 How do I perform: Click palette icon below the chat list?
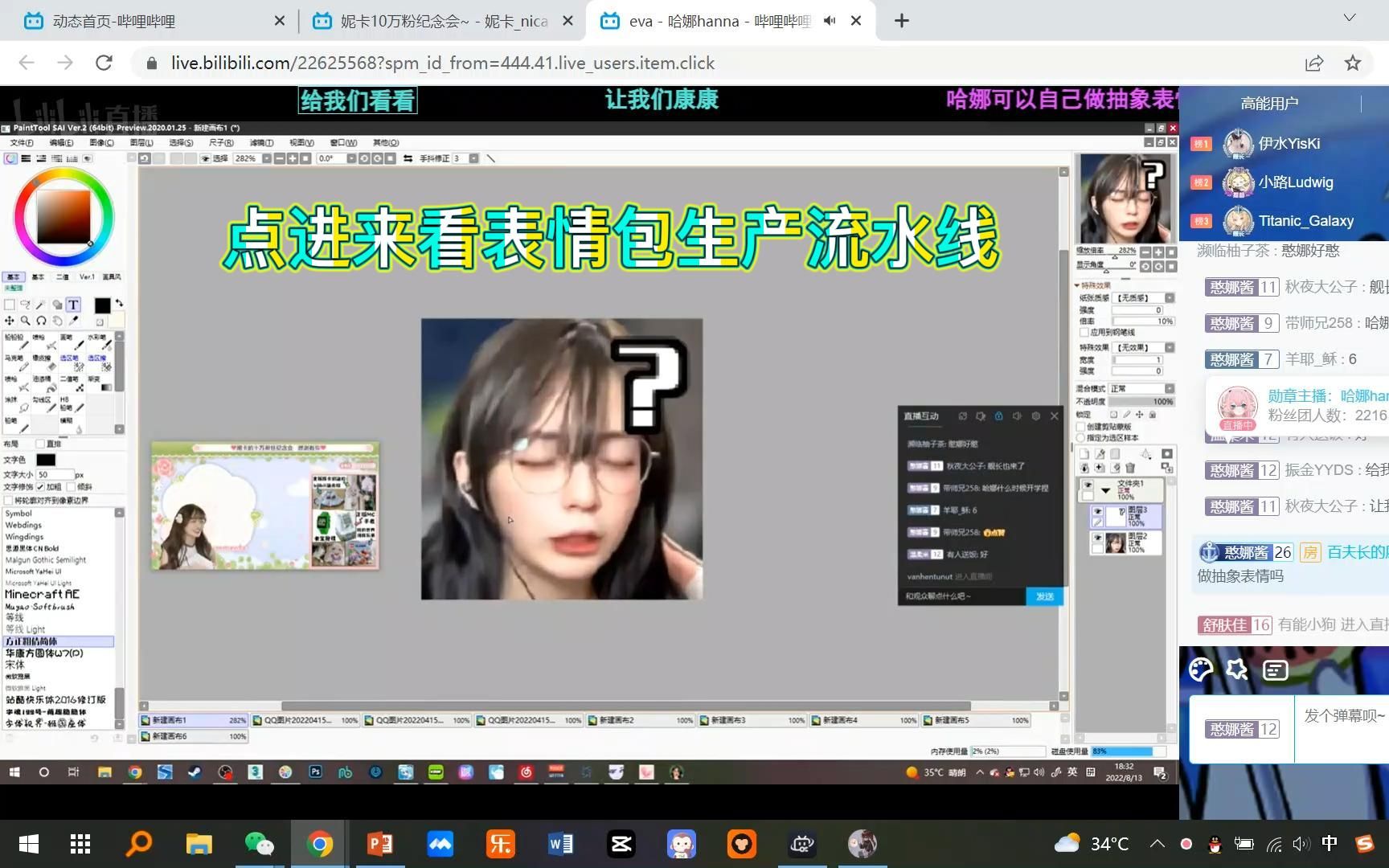pos(1201,669)
